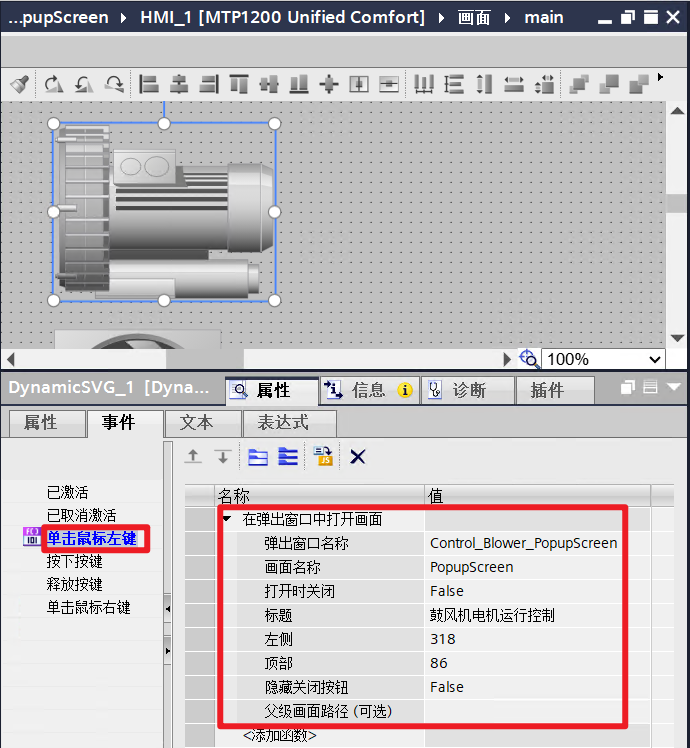Screen dimensions: 690x748
Task: Delete the selected function with X icon
Action: [357, 457]
